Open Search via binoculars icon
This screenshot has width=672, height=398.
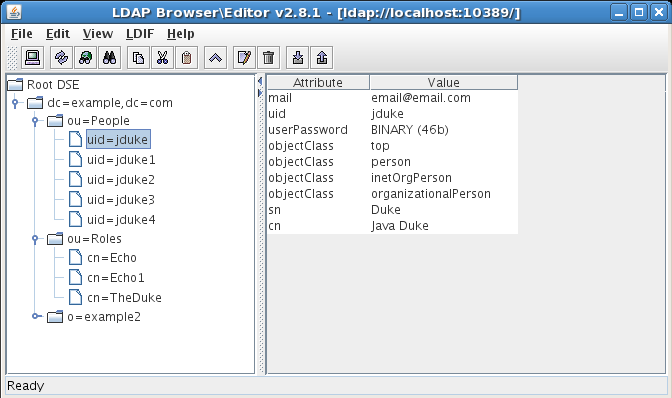tap(109, 57)
